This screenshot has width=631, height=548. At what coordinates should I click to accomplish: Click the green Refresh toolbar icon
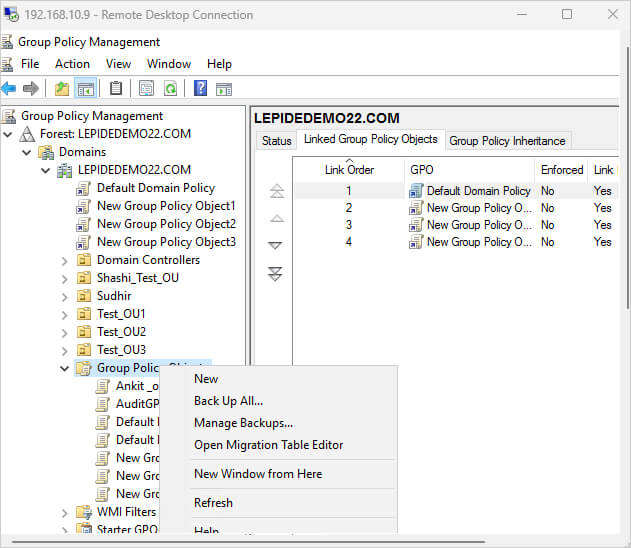[x=170, y=88]
